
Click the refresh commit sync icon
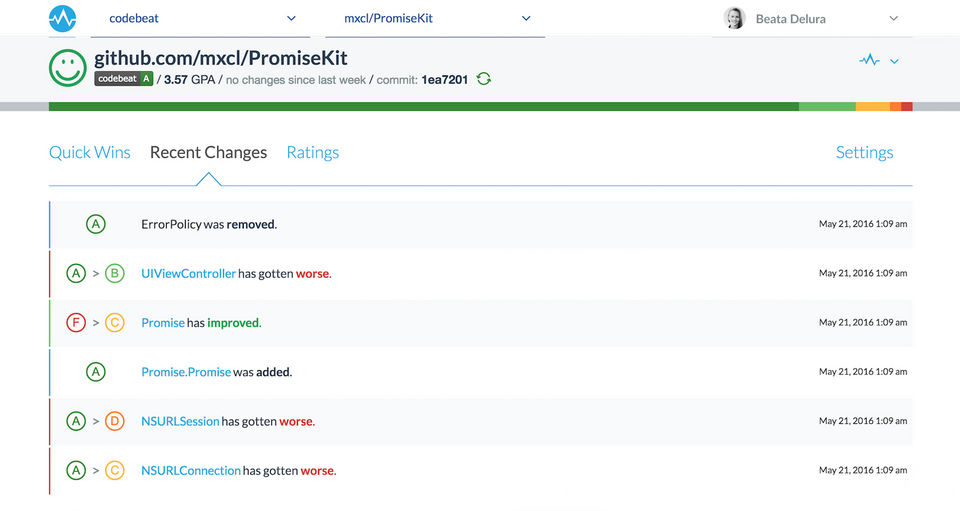[484, 79]
